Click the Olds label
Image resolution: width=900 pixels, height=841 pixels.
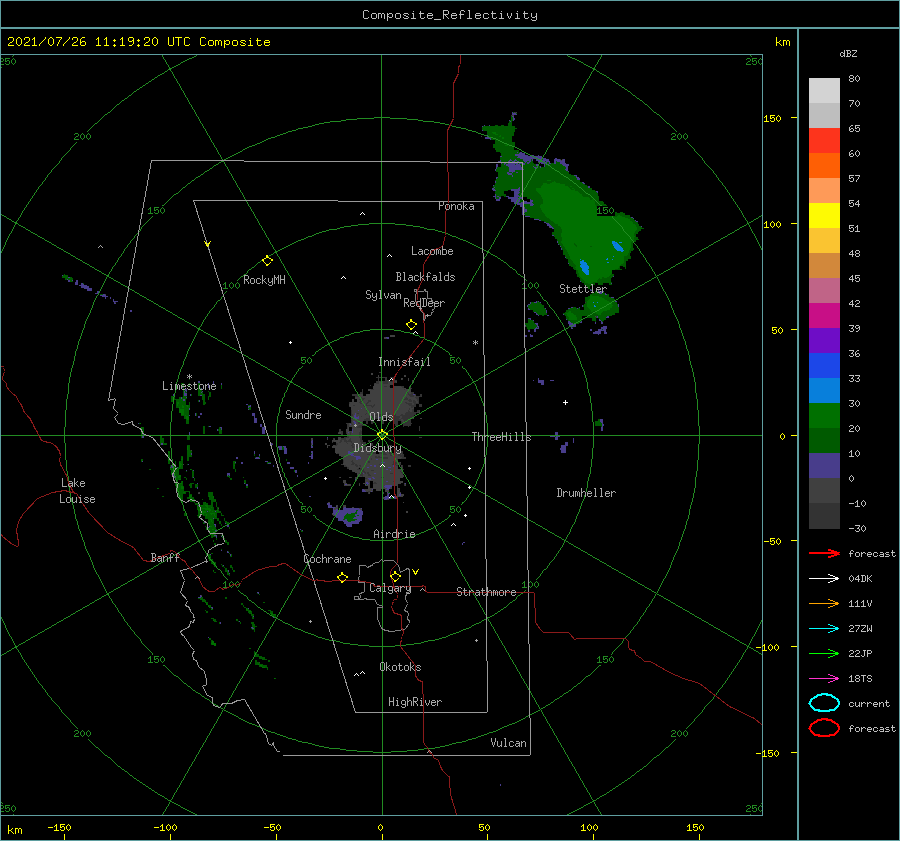pos(381,417)
